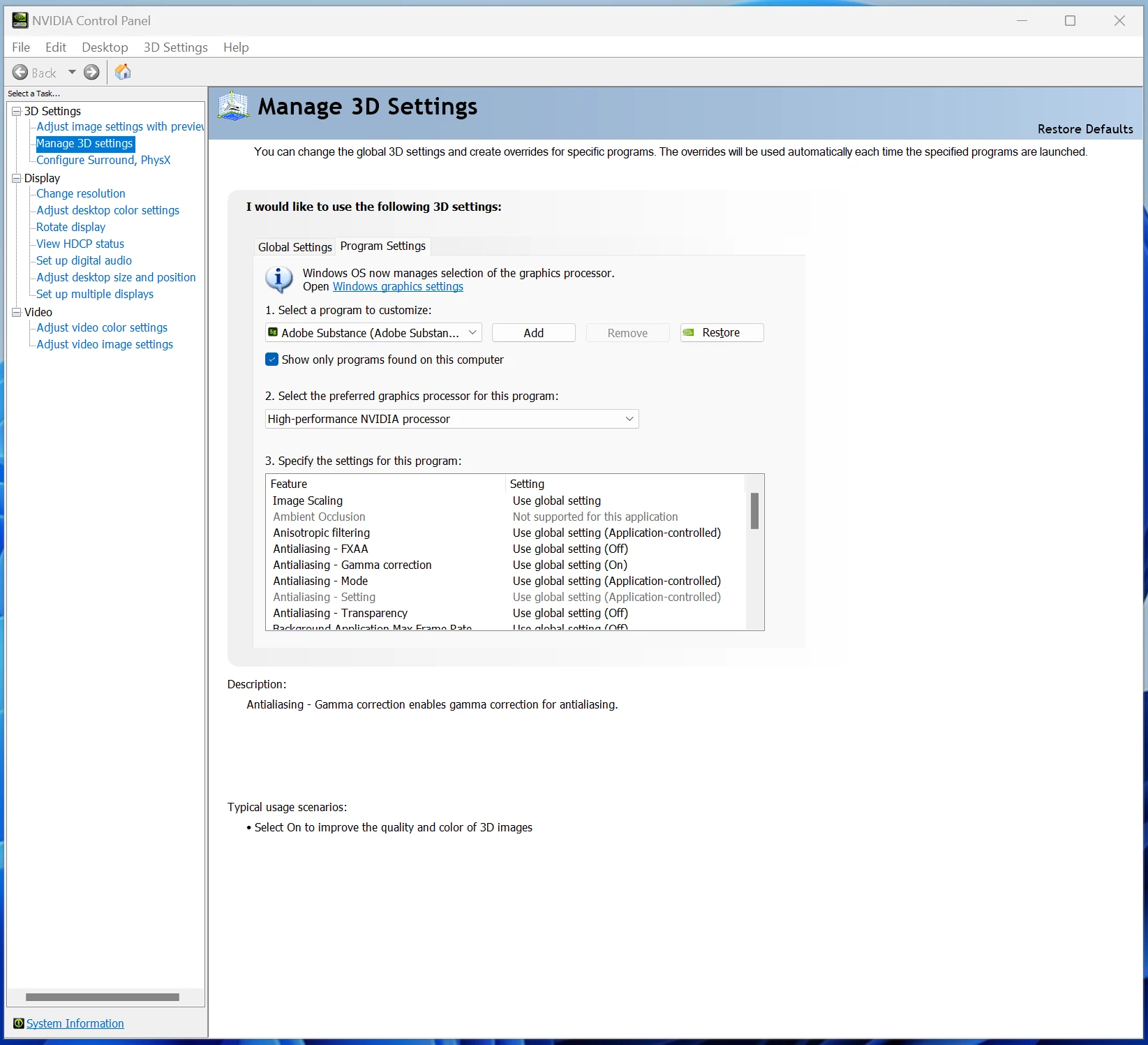Click the Forward arrow toolbar icon

click(91, 73)
